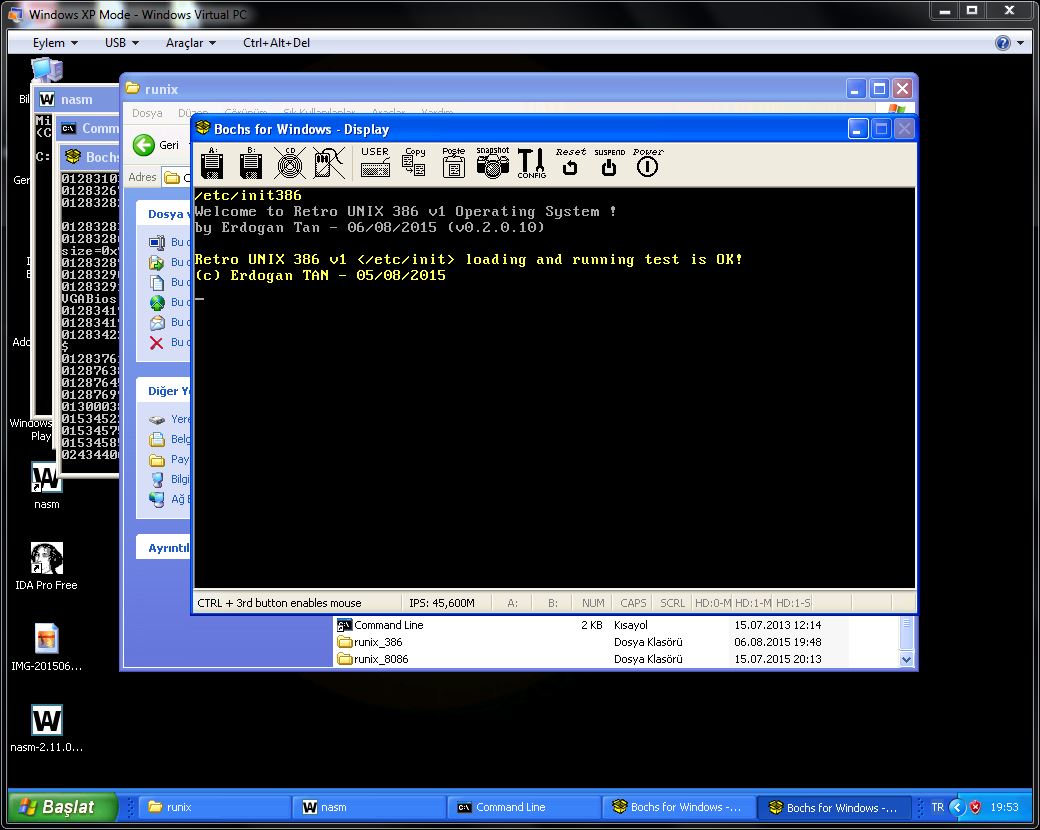Open the USB dropdown menu
This screenshot has height=830, width=1040.
point(121,42)
